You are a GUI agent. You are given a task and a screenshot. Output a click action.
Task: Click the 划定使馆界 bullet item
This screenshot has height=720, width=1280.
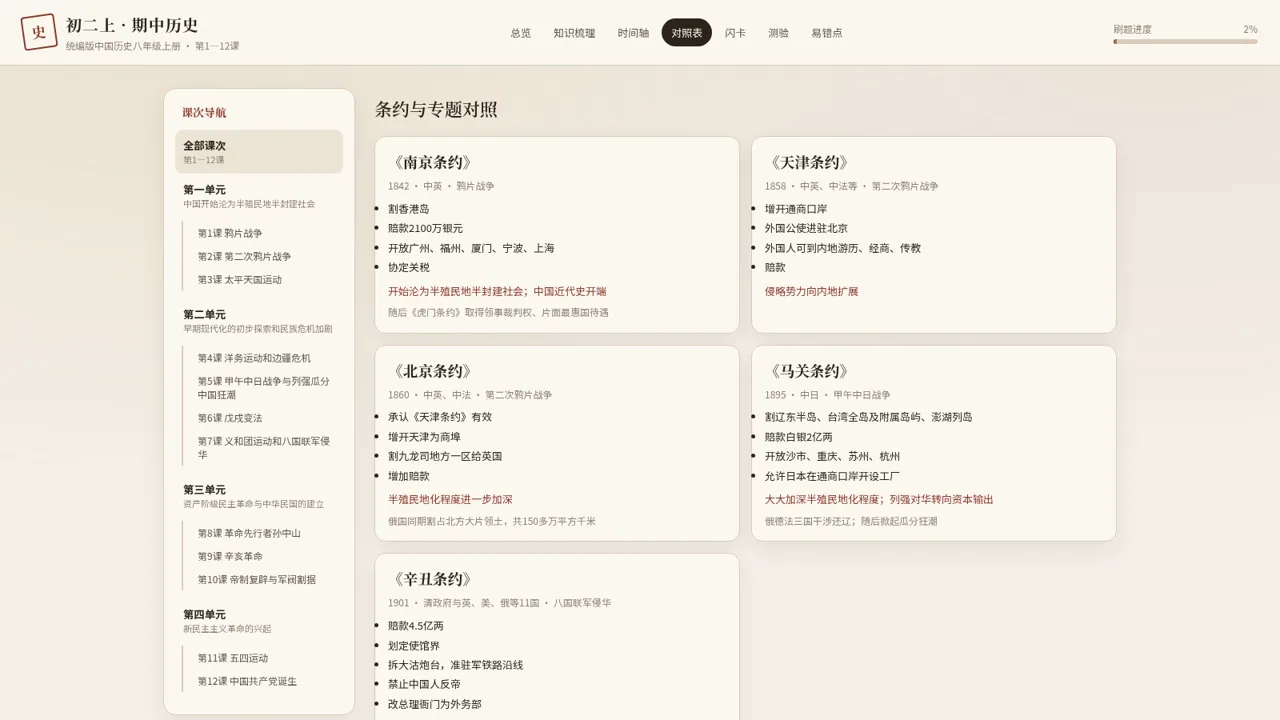pos(414,646)
